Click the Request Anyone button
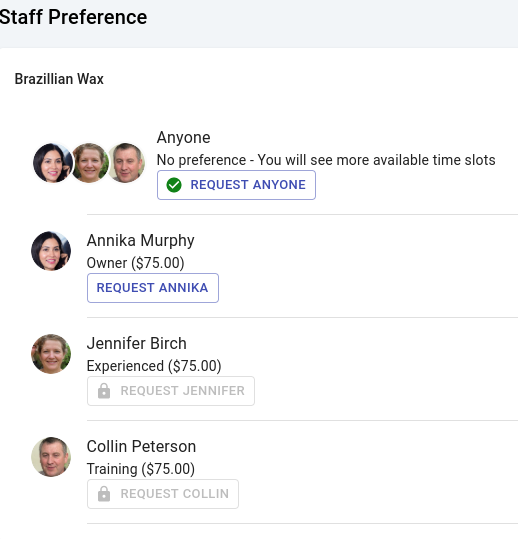Viewport: 518px width, 539px height. point(236,185)
